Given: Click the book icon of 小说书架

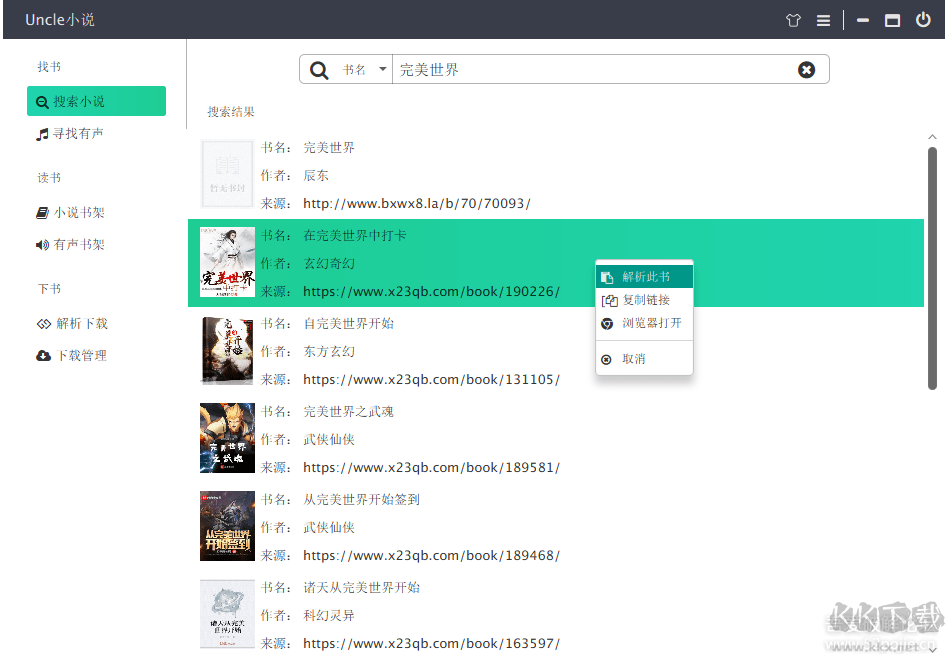Looking at the screenshot, I should click(42, 213).
